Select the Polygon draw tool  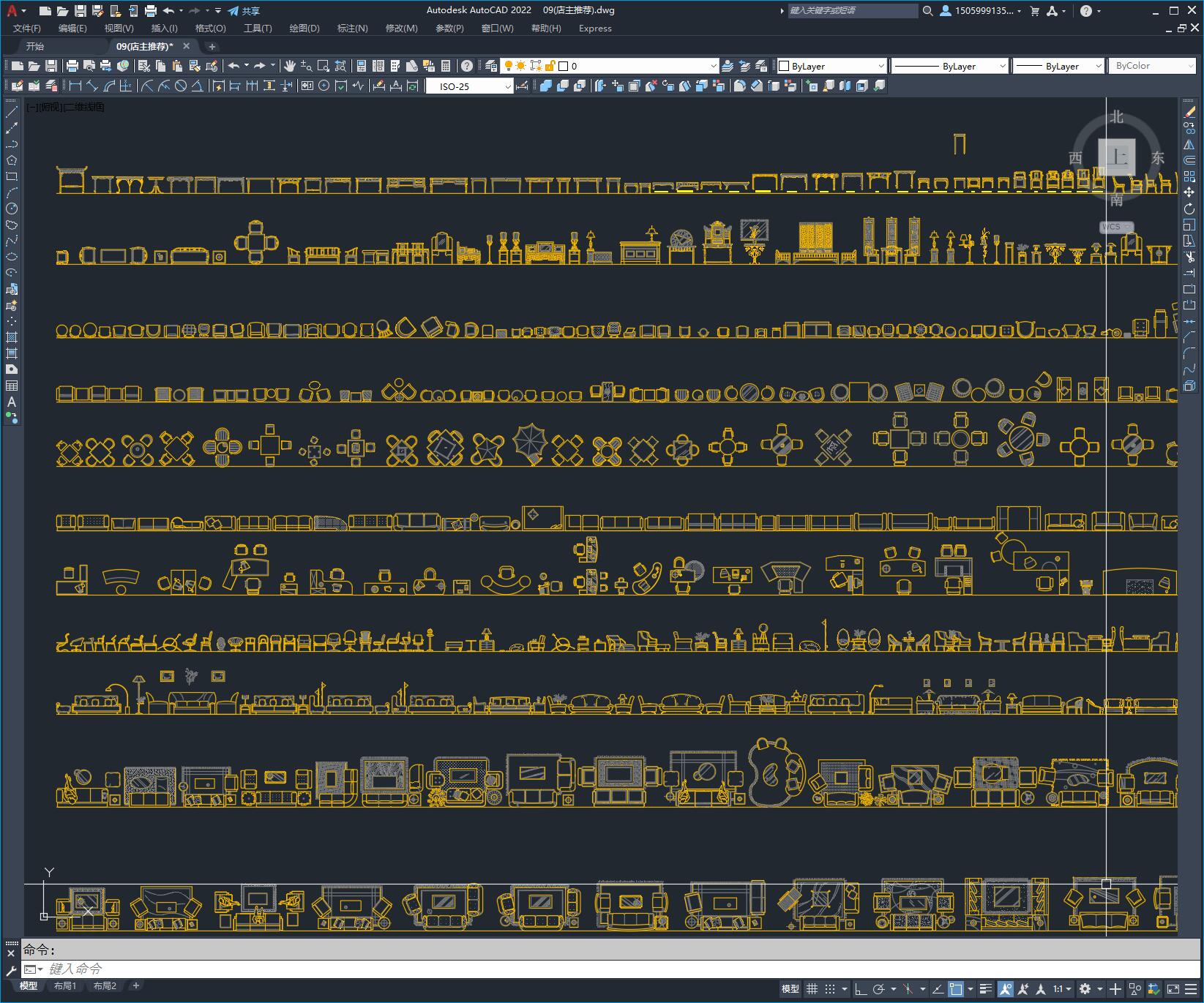[12, 160]
